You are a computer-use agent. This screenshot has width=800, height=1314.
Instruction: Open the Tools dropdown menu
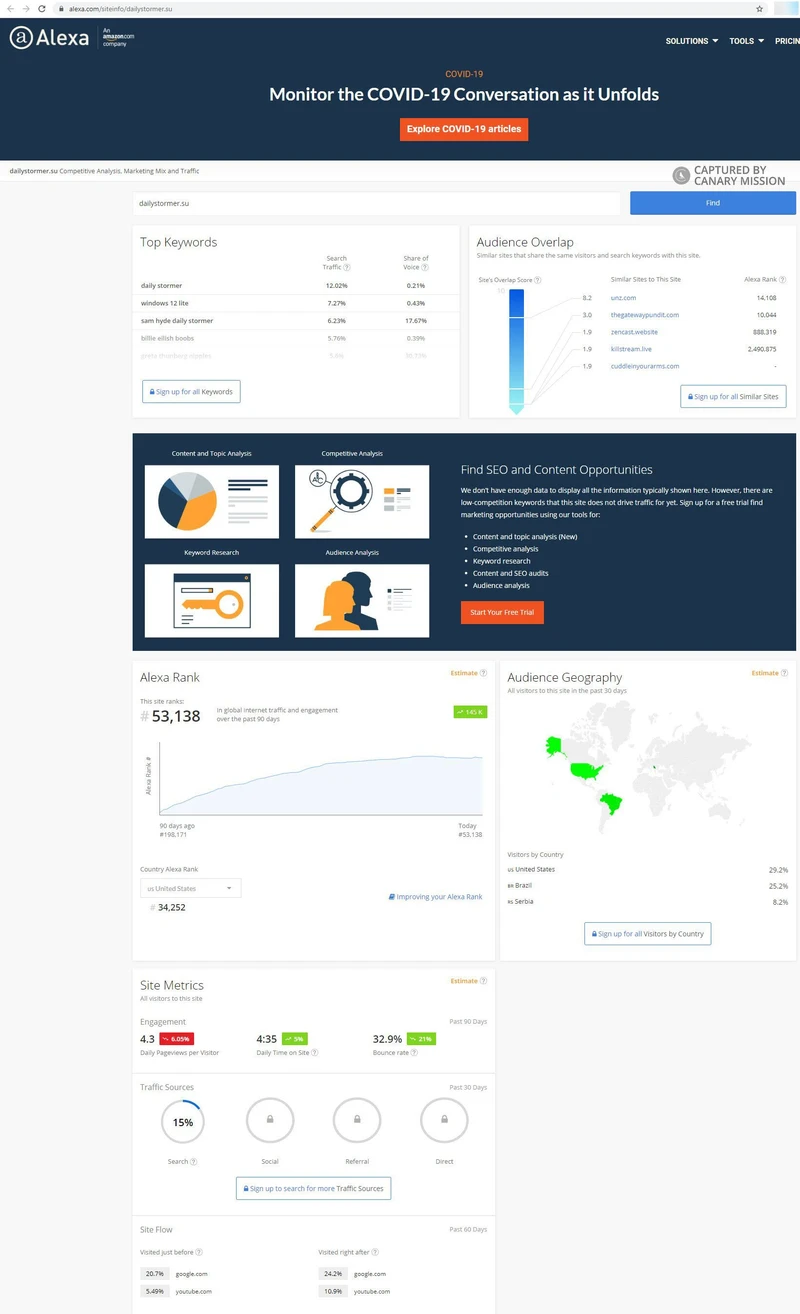[746, 41]
